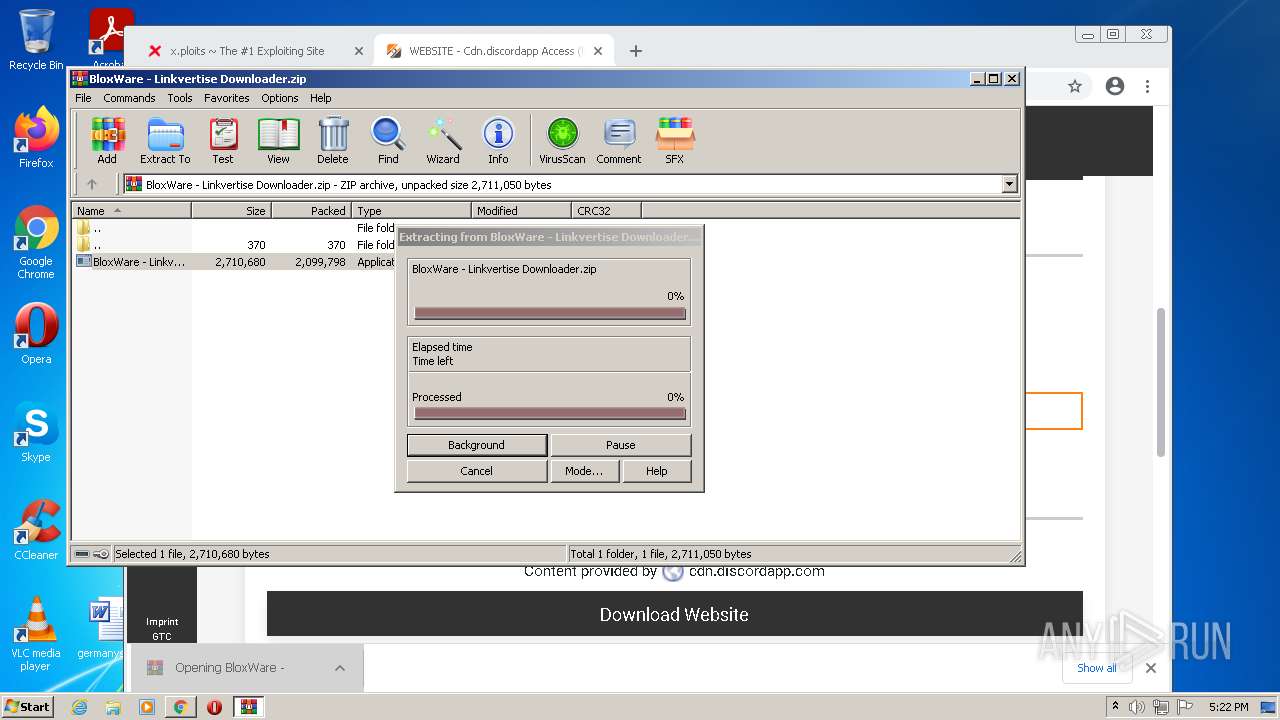Click Help button in extraction dialog
The image size is (1280, 720).
[x=656, y=471]
